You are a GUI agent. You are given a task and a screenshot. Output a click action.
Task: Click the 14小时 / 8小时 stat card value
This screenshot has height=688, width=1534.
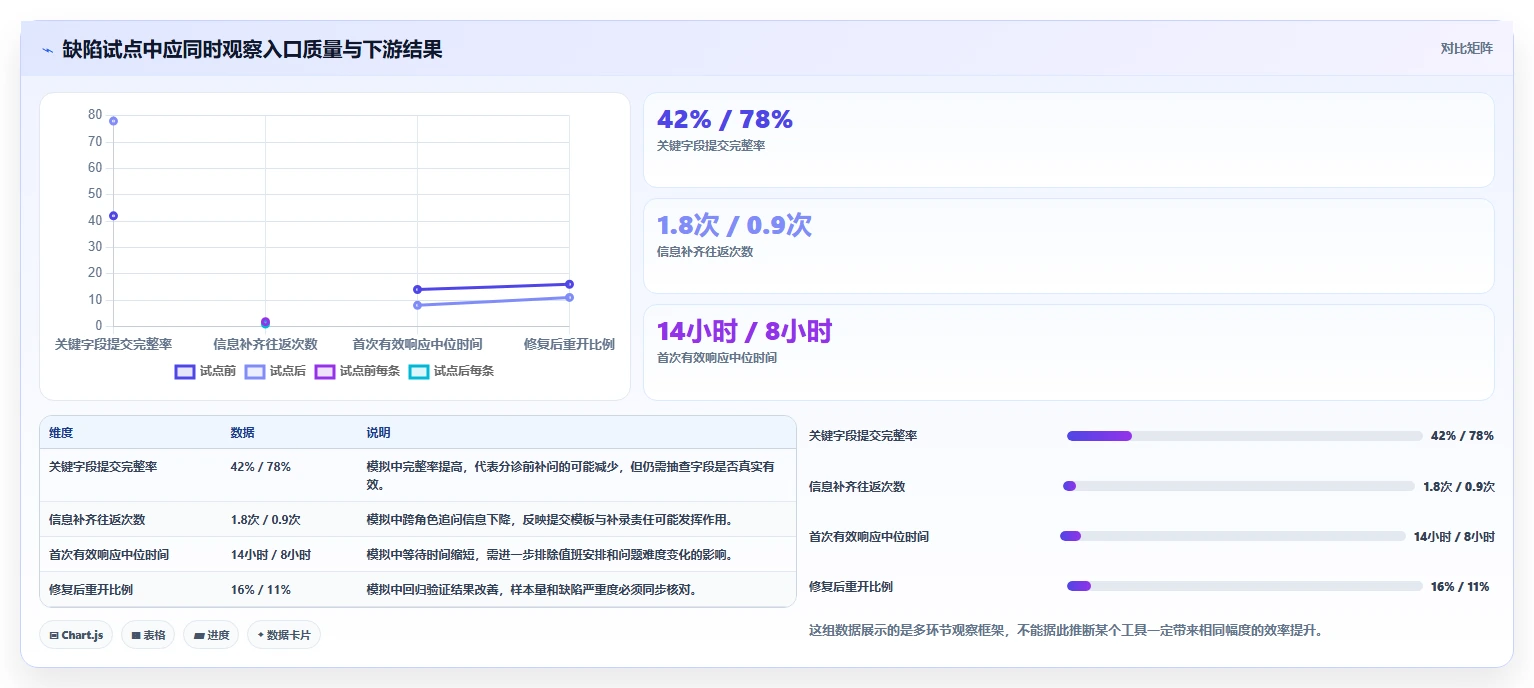pos(744,331)
